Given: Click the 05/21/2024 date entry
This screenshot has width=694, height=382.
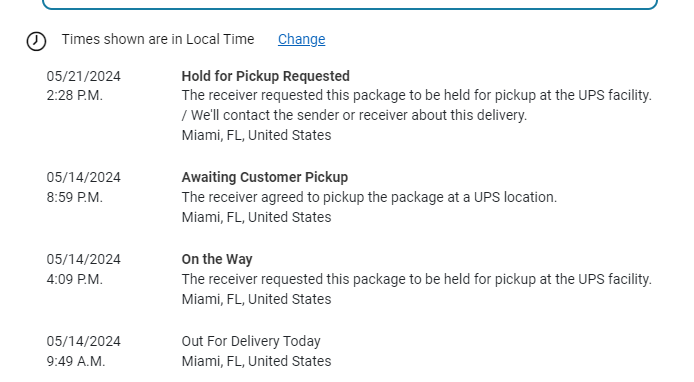Looking at the screenshot, I should (84, 76).
